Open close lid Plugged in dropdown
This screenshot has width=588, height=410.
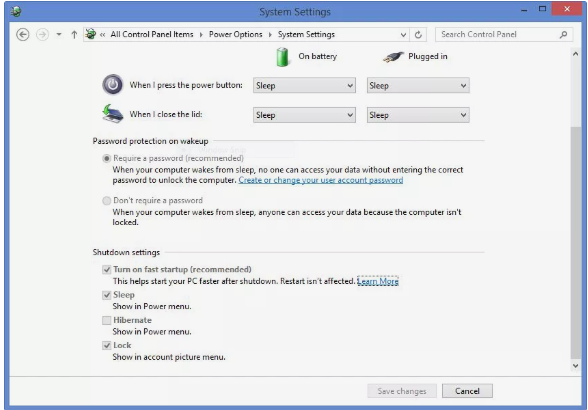pyautogui.click(x=418, y=115)
